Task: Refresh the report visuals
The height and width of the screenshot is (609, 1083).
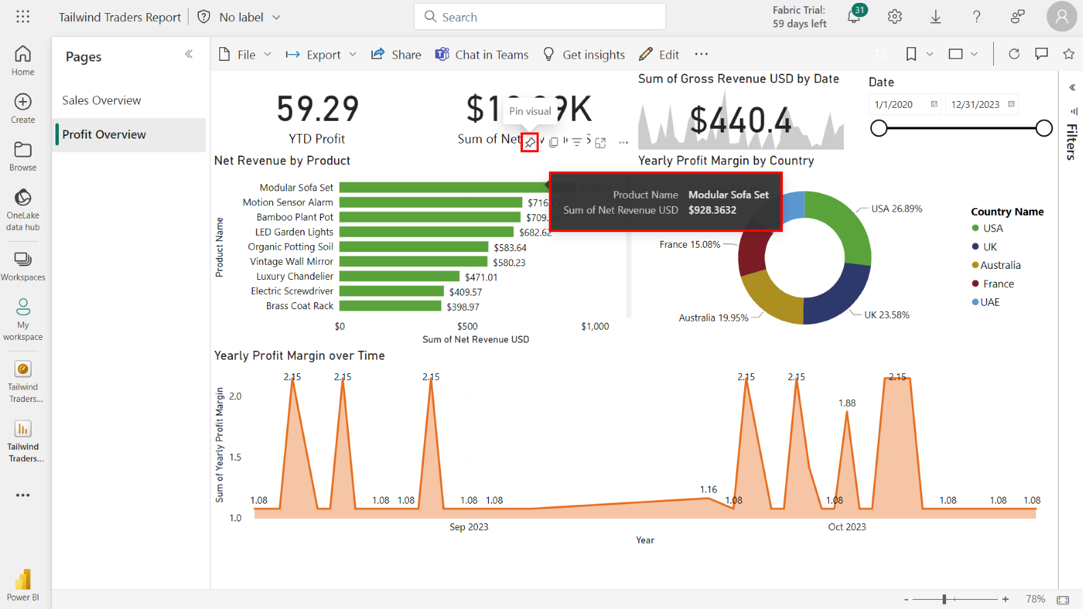Action: click(1014, 54)
